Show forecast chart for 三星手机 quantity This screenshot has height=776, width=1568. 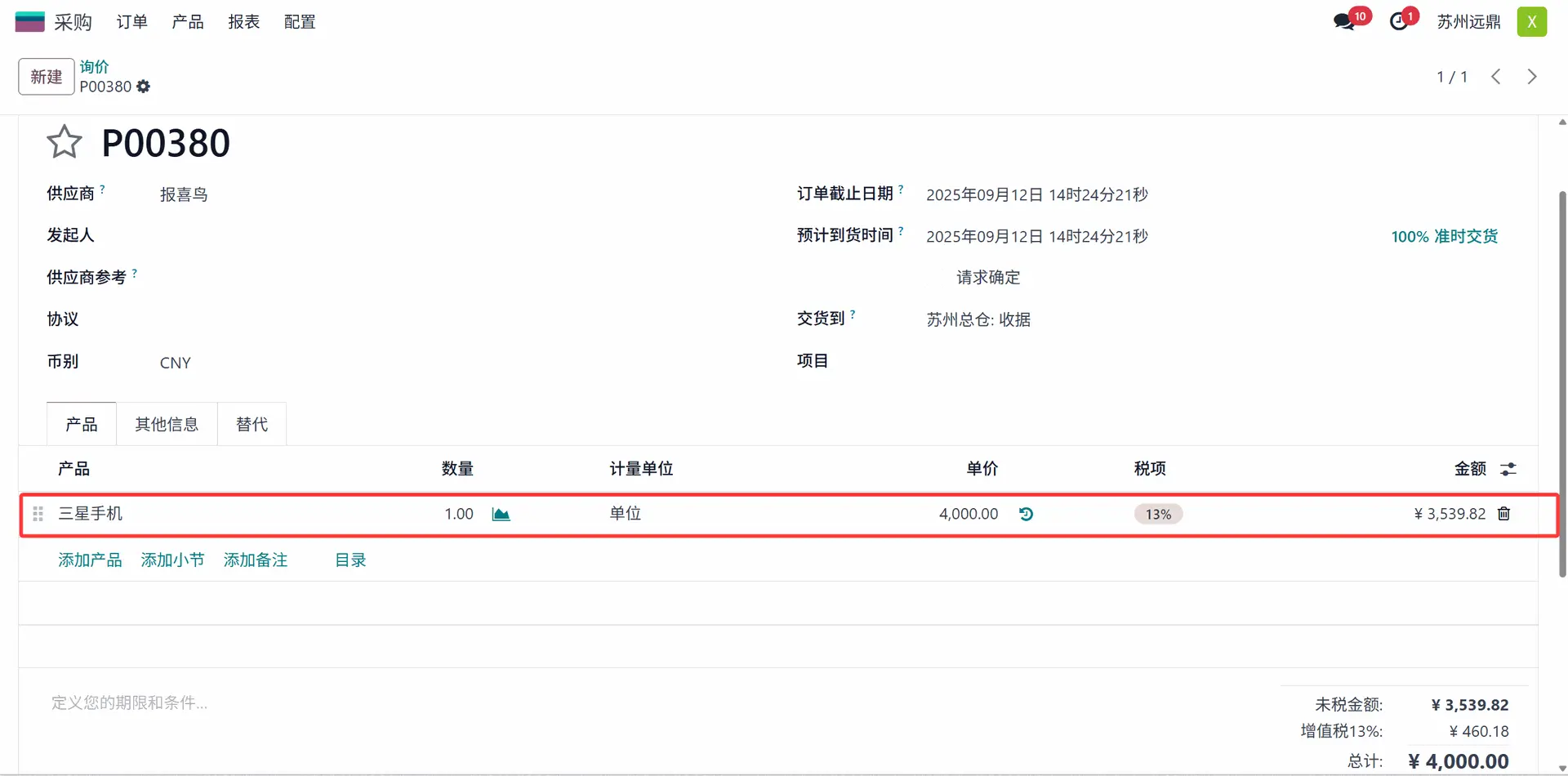pos(501,514)
